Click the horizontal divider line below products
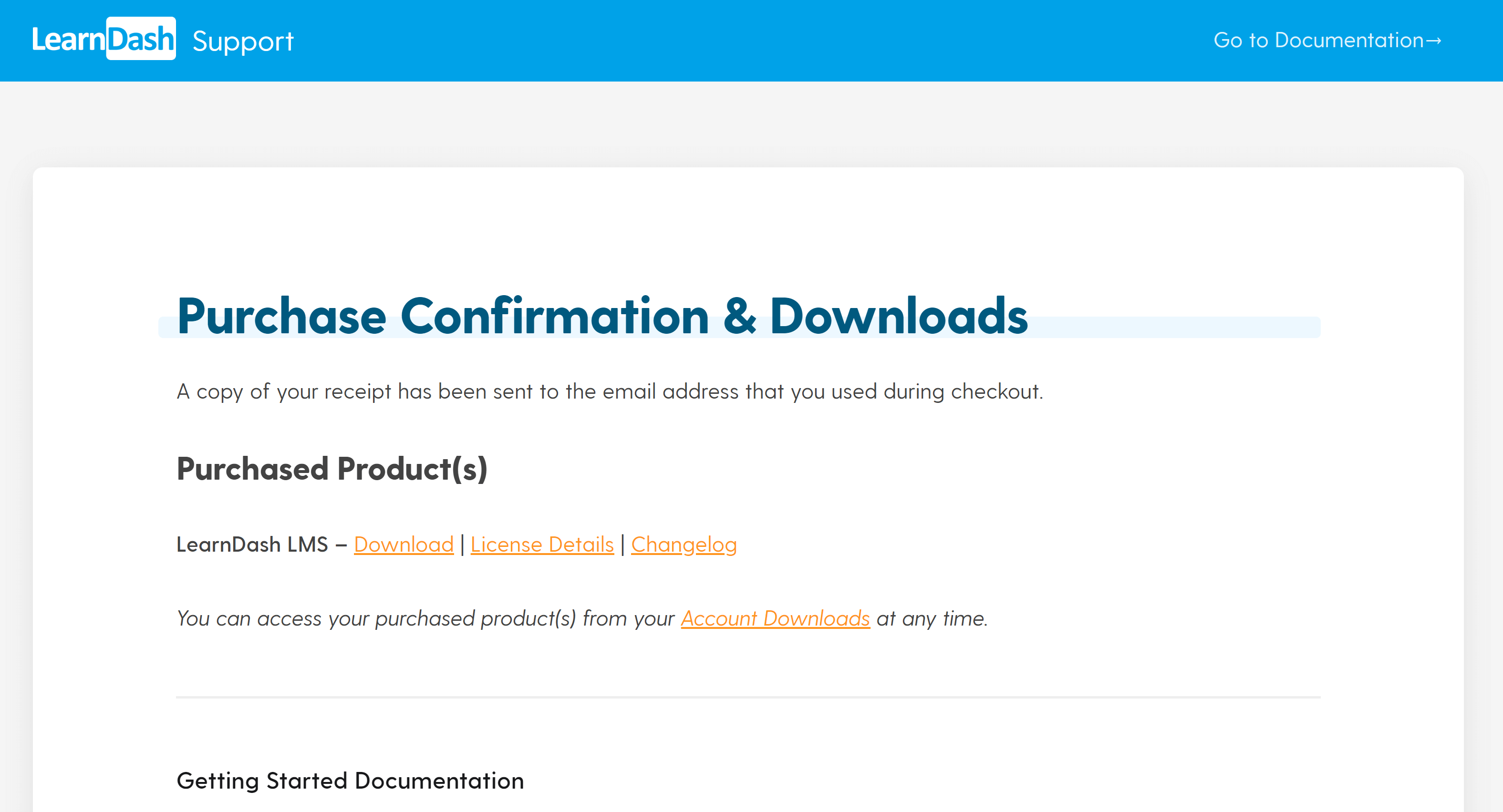Screen dimensions: 1503x812 click(748, 697)
